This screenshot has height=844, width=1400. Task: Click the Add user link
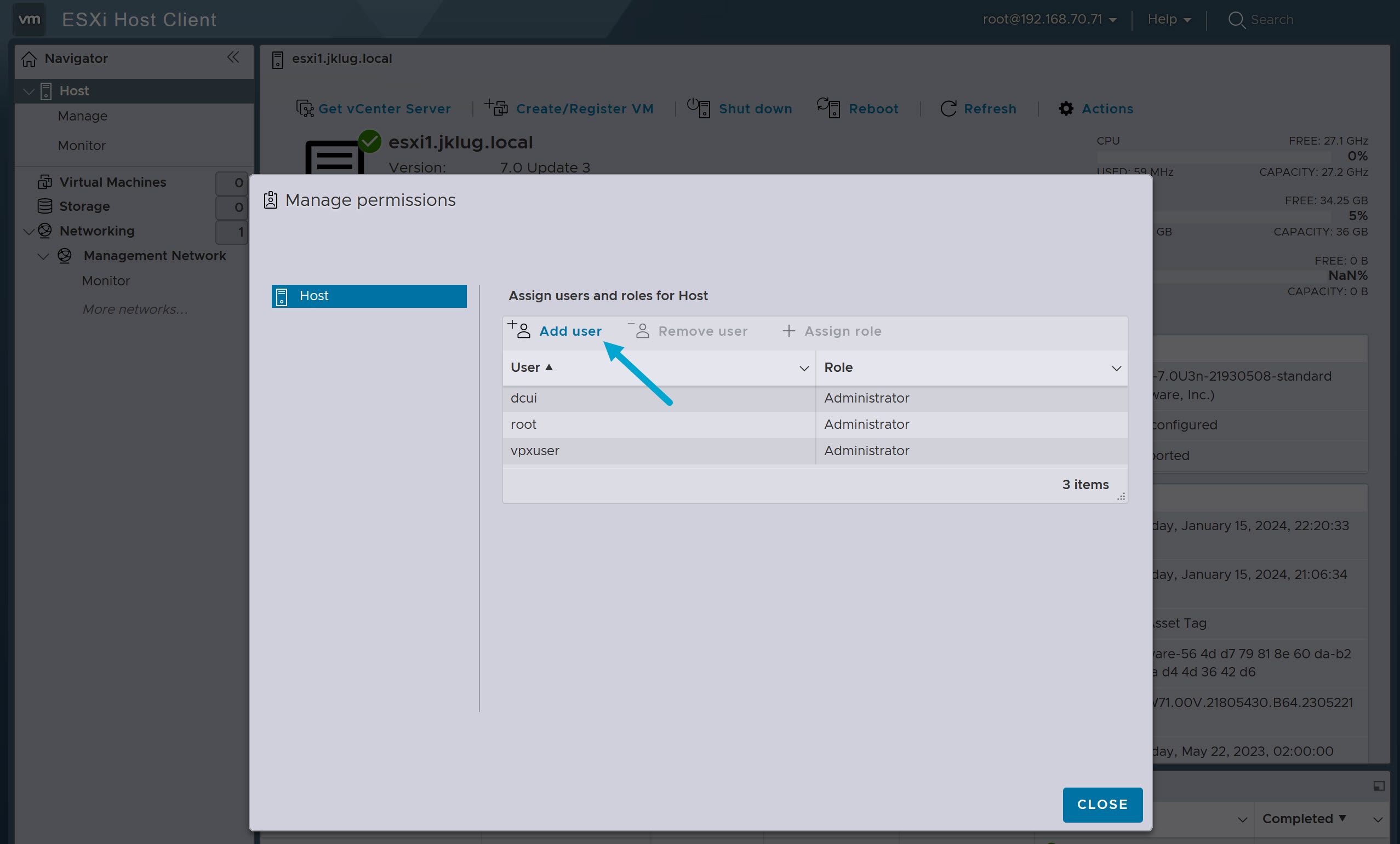570,331
